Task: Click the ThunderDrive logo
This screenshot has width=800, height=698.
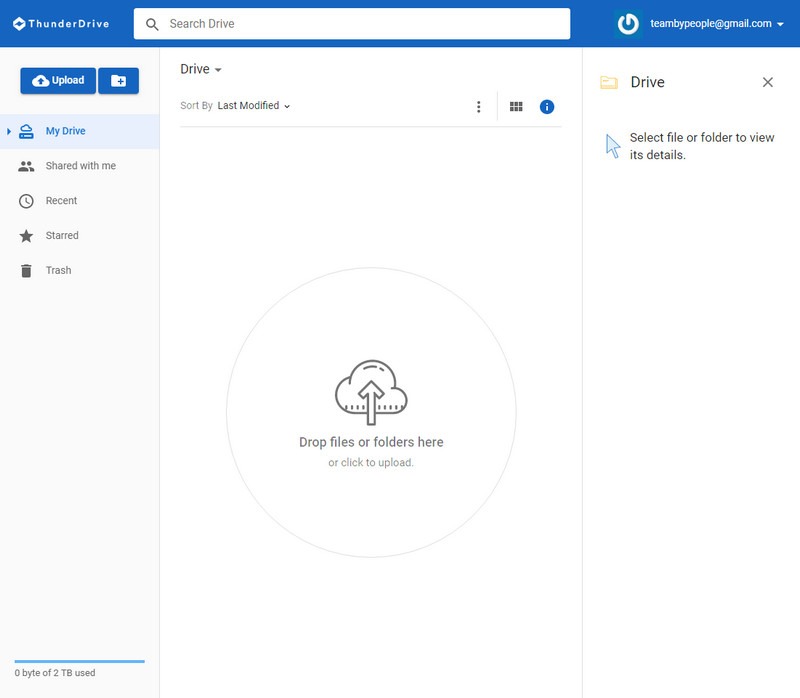Action: 61,24
